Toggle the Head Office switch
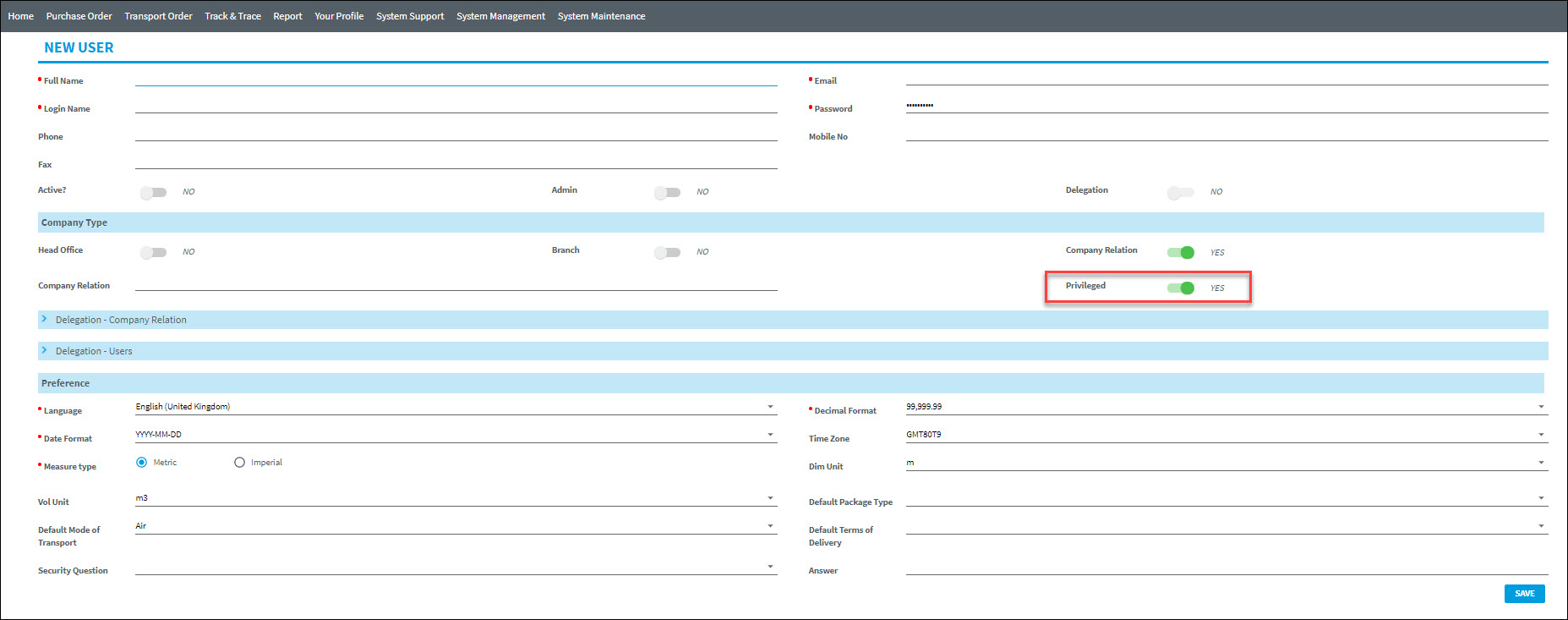This screenshot has height=620, width=1568. pyautogui.click(x=154, y=252)
